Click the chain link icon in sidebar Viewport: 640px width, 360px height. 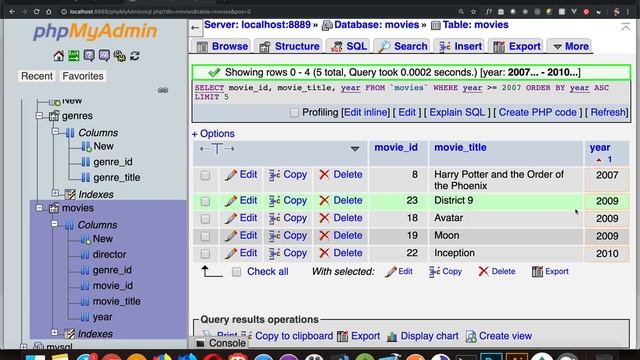pos(163,90)
